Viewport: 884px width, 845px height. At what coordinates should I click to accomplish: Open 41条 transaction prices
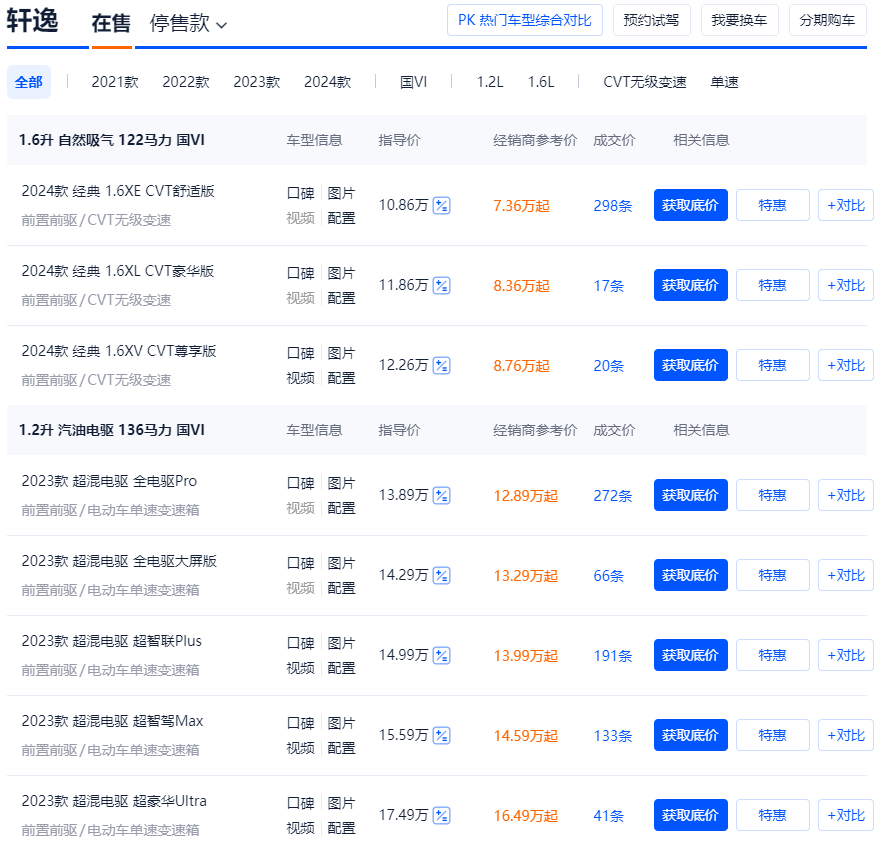609,816
